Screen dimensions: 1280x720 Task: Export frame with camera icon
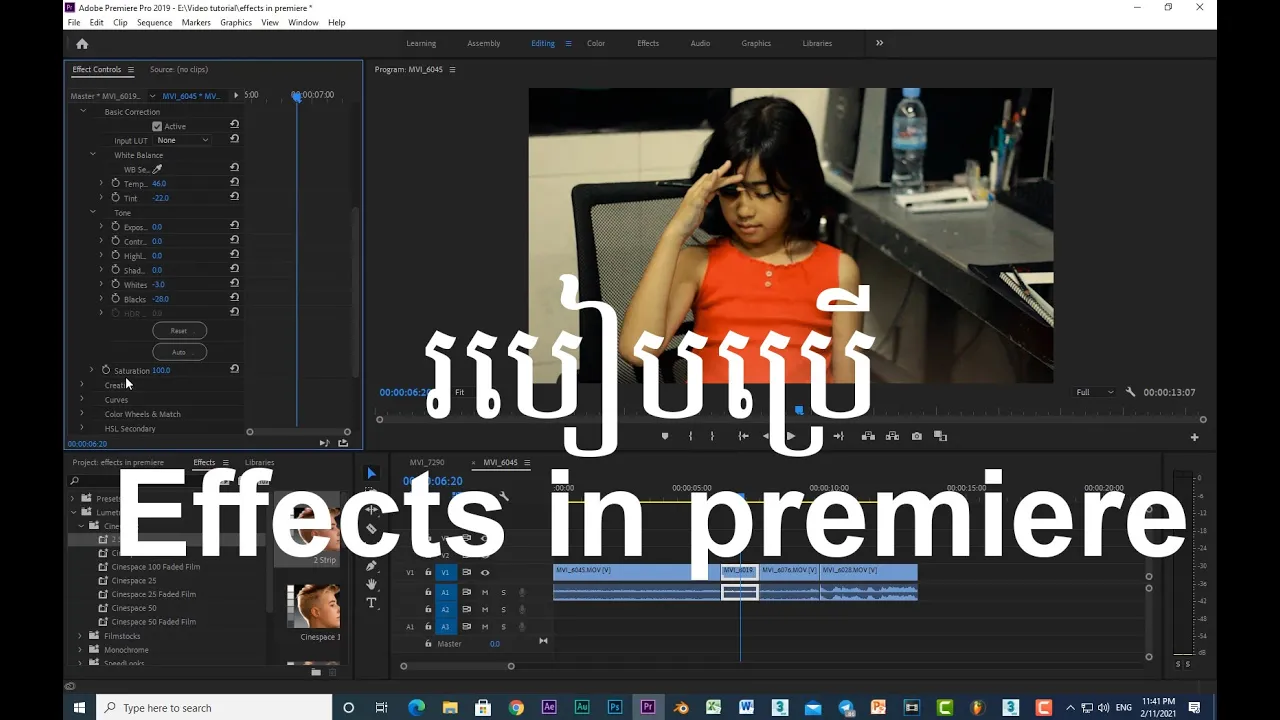(917, 436)
